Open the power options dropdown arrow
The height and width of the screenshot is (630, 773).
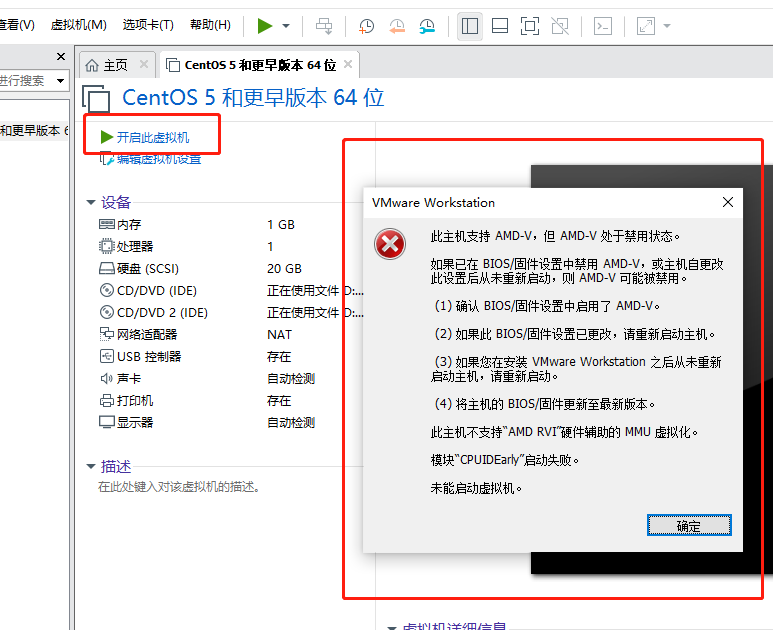pos(286,26)
